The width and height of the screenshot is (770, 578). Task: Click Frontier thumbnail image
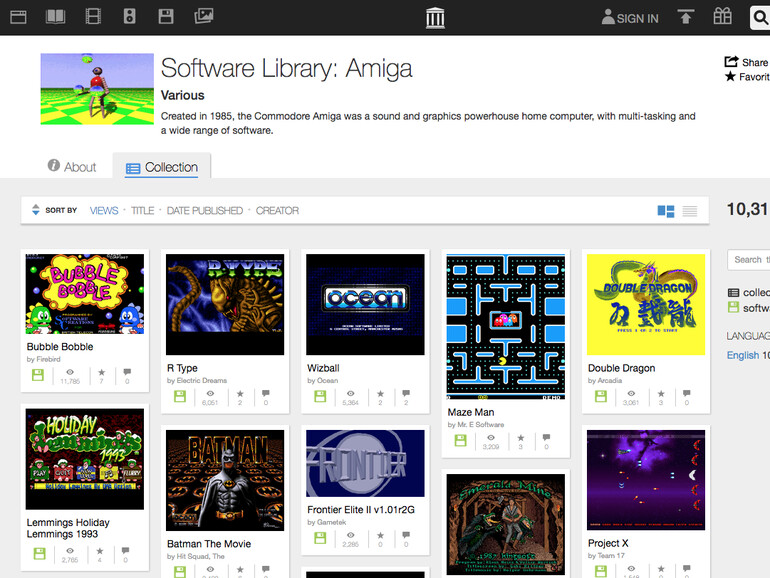[x=365, y=463]
